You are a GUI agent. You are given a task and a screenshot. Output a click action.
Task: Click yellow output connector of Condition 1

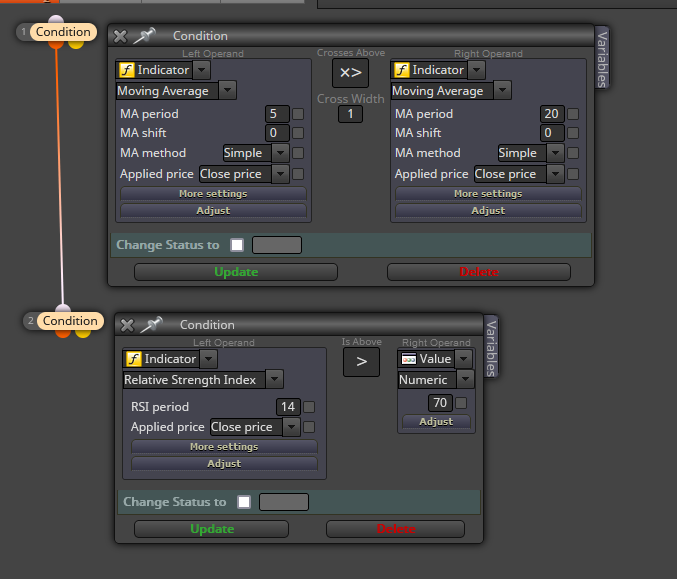point(76,44)
